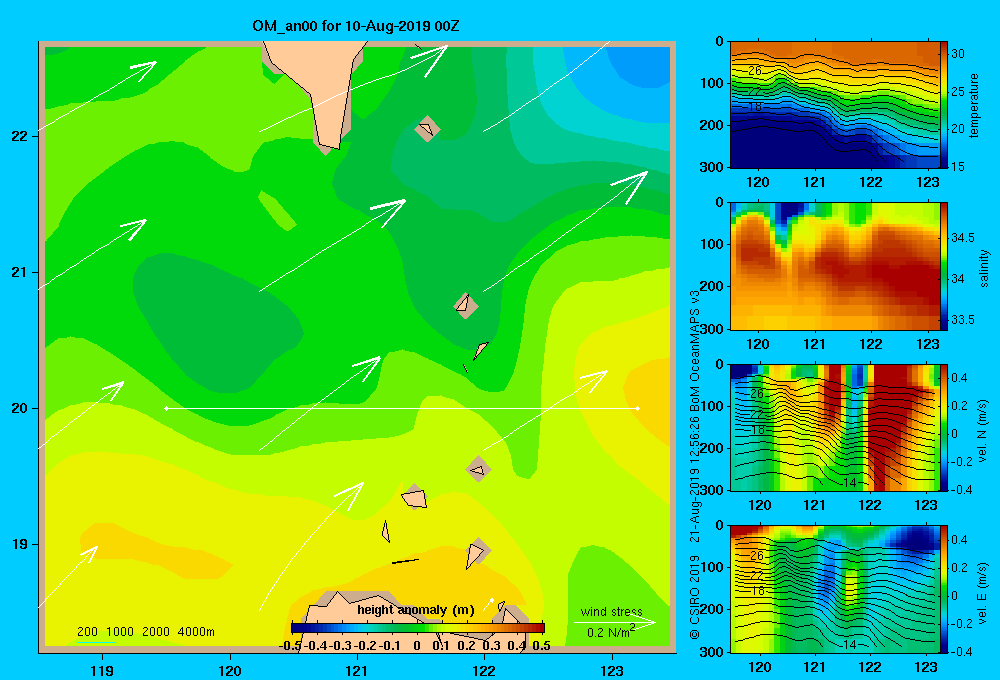Viewport: 1000px width, 680px height.
Task: Click the CSIRO BoM OceanMAPS credit text
Action: (x=695, y=464)
